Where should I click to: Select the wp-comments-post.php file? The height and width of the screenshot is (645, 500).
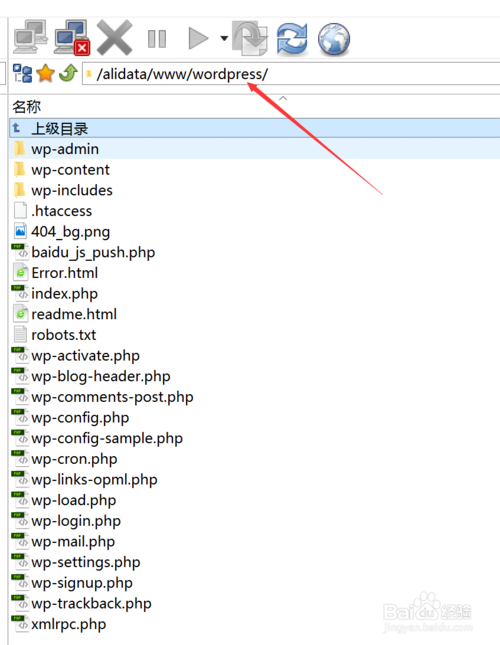[112, 397]
